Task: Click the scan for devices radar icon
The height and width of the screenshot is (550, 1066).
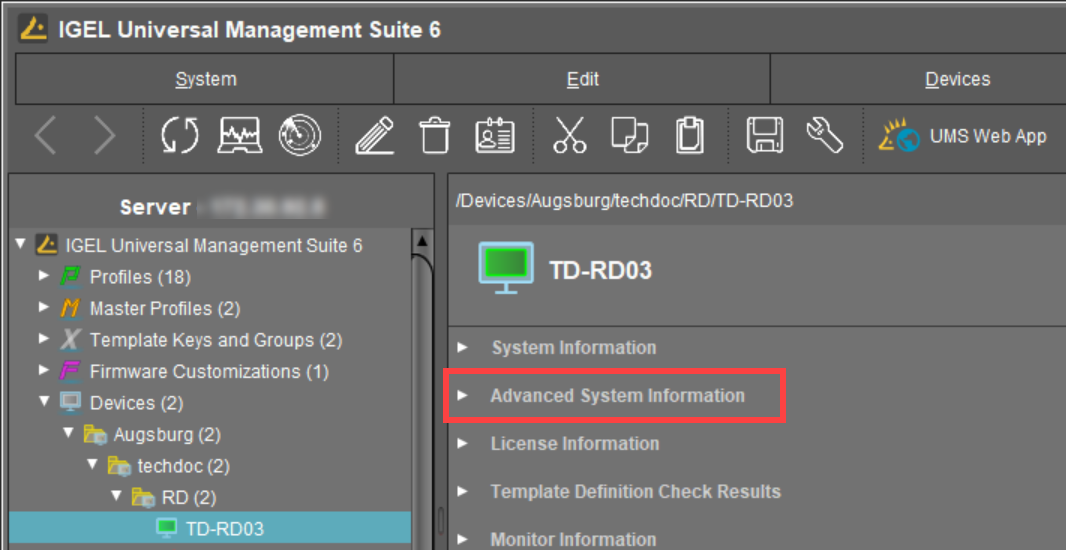Action: tap(299, 136)
